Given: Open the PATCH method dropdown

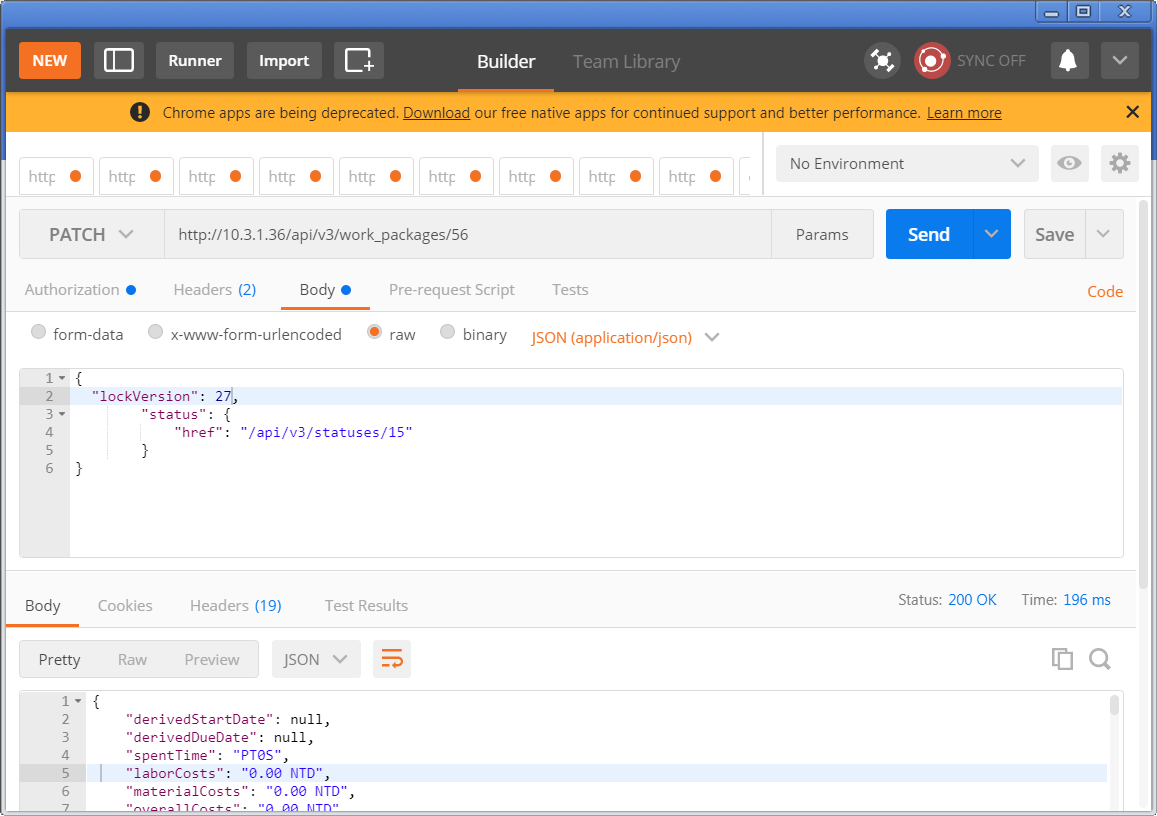Looking at the screenshot, I should [92, 234].
